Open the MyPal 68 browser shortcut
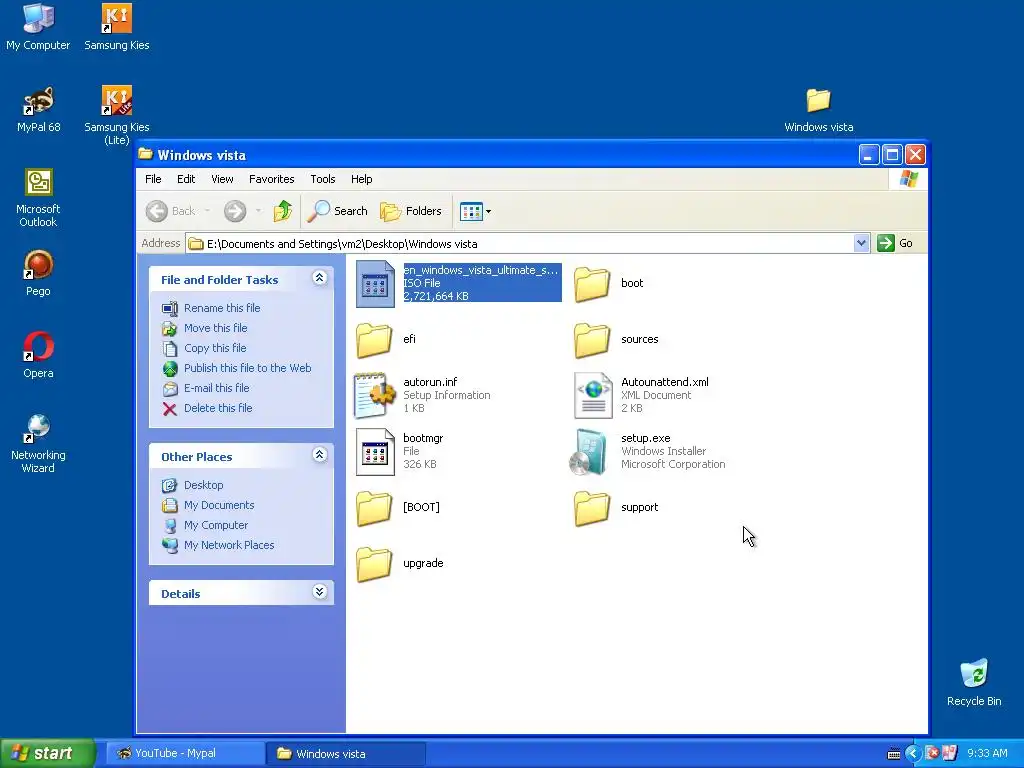Image resolution: width=1024 pixels, height=768 pixels. click(x=38, y=108)
